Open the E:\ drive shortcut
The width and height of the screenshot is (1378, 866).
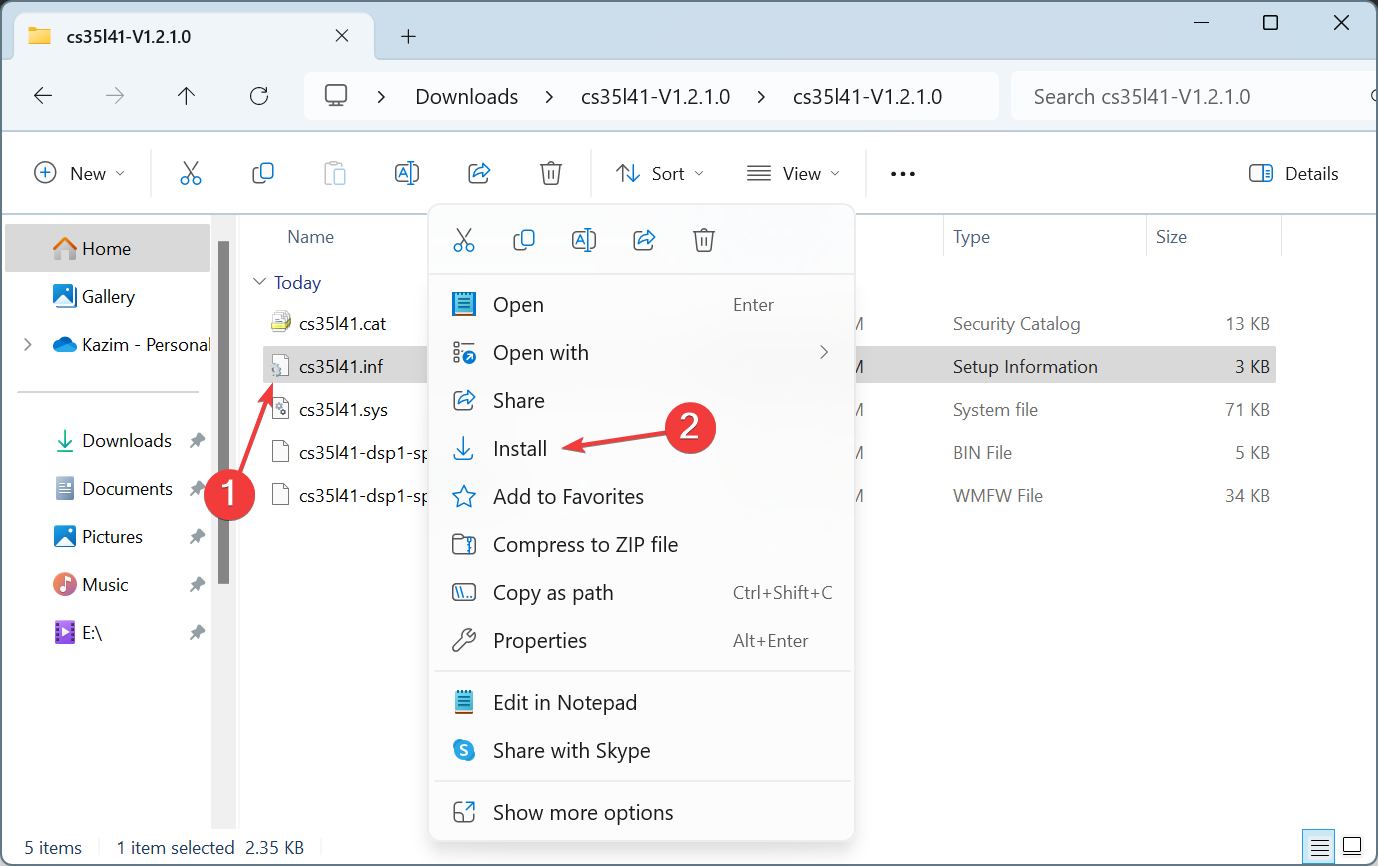[108, 632]
